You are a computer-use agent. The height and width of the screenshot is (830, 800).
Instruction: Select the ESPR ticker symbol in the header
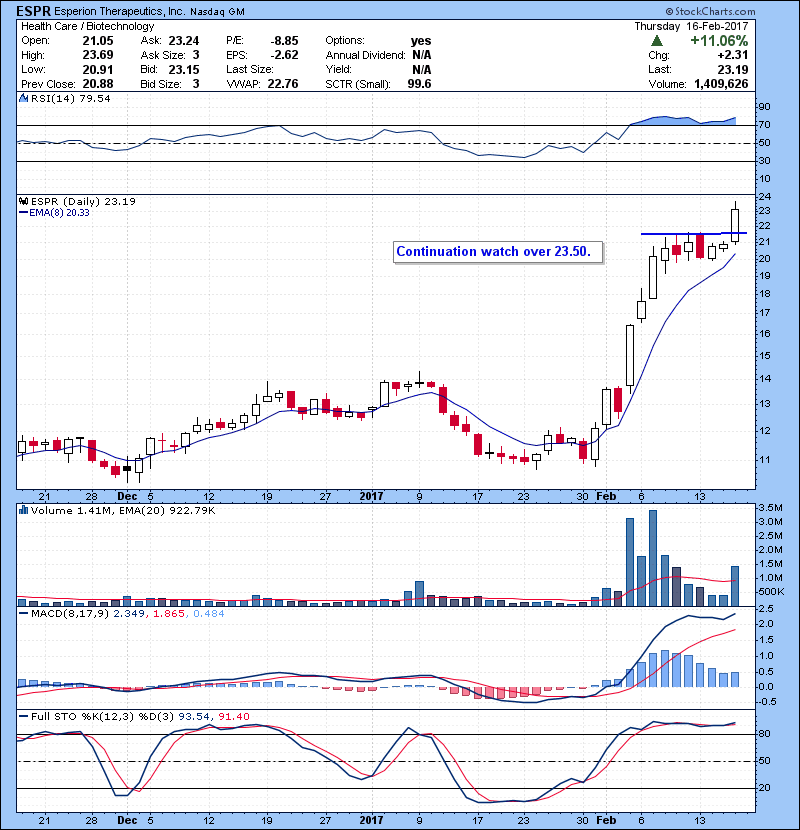point(33,11)
